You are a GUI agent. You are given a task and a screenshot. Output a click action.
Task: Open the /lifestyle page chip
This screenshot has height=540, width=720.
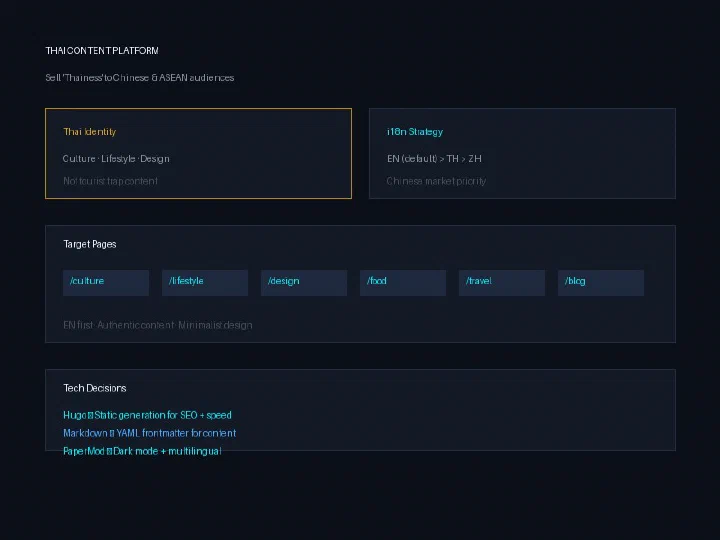(205, 282)
